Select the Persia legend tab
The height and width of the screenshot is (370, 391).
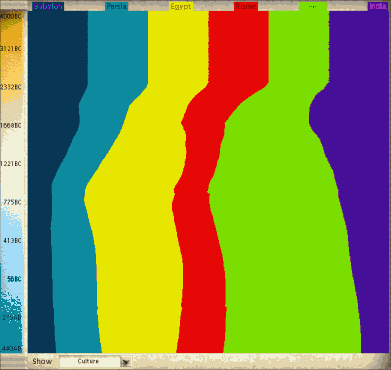(116, 6)
